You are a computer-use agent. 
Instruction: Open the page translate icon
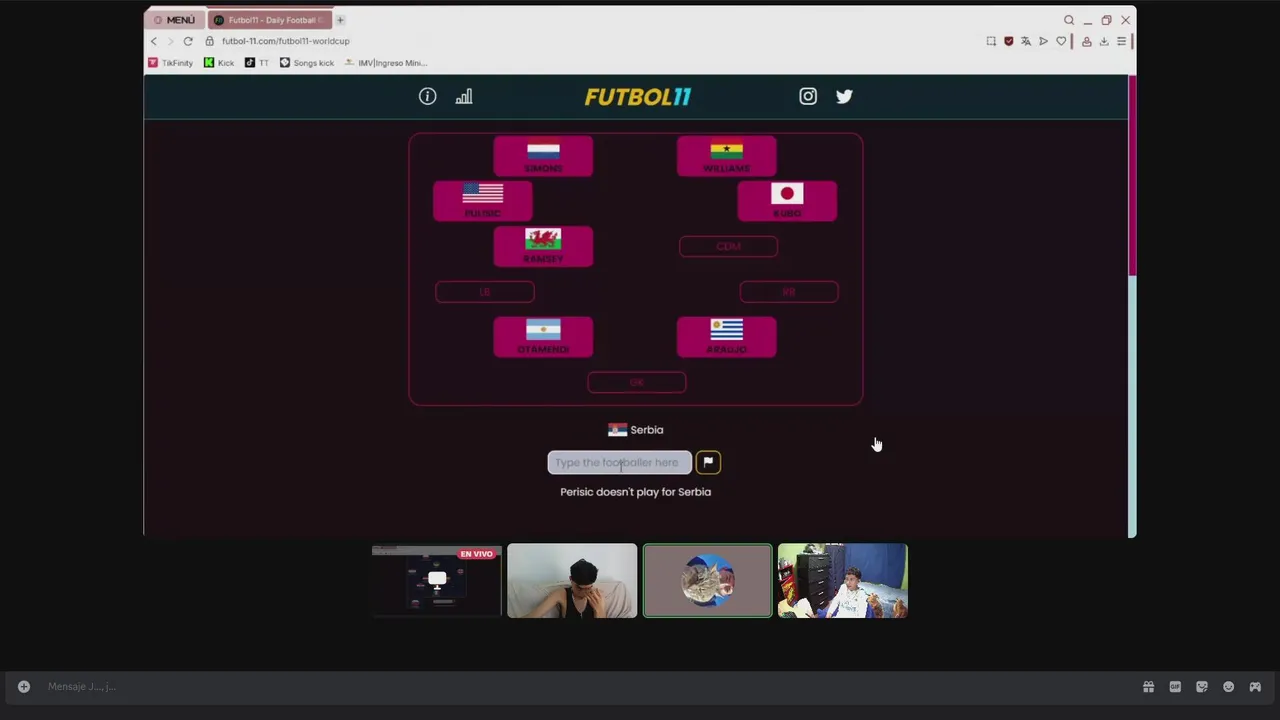1026,41
